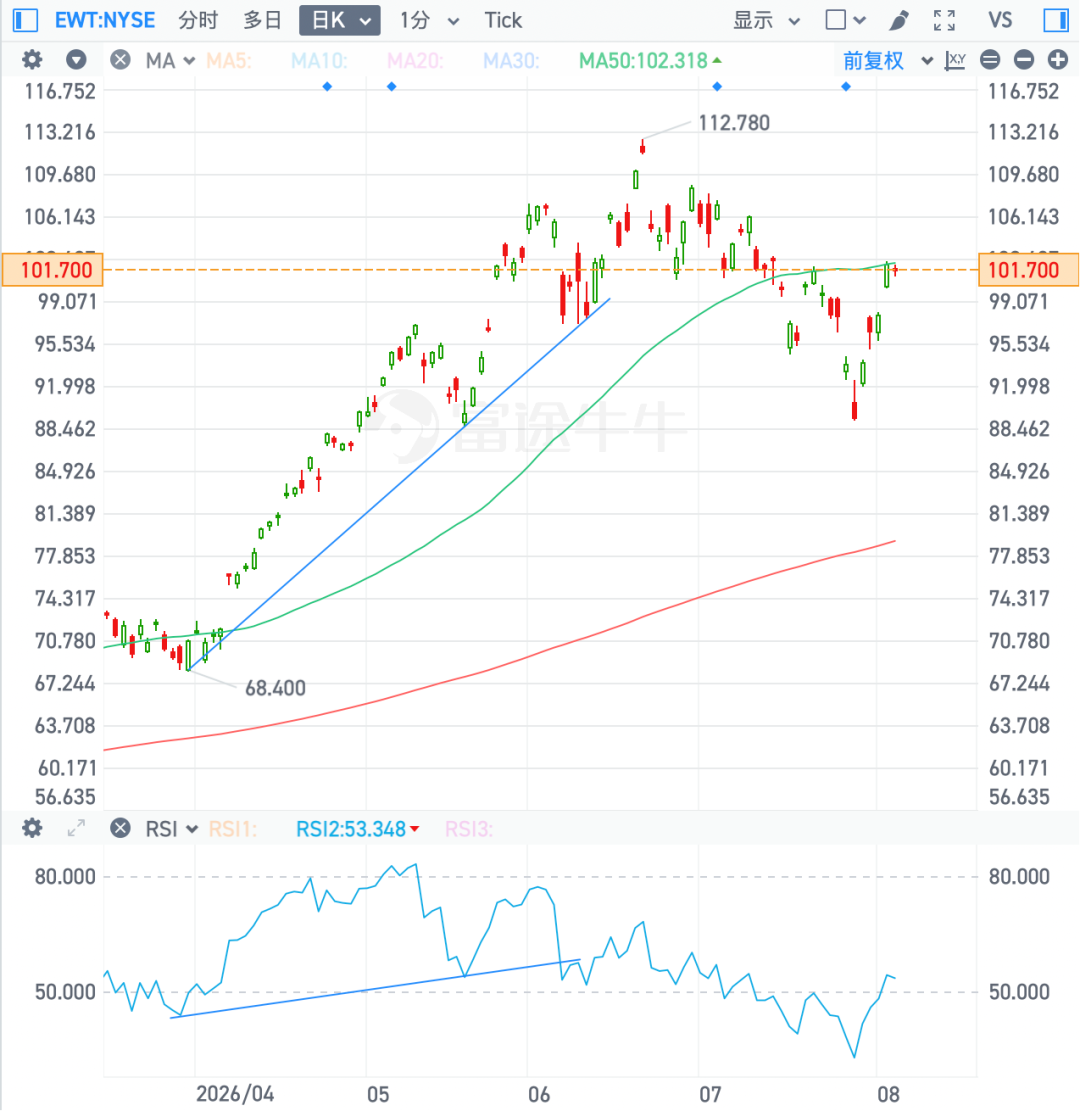Remove the RSI indicator
The image size is (1080, 1111).
click(120, 828)
